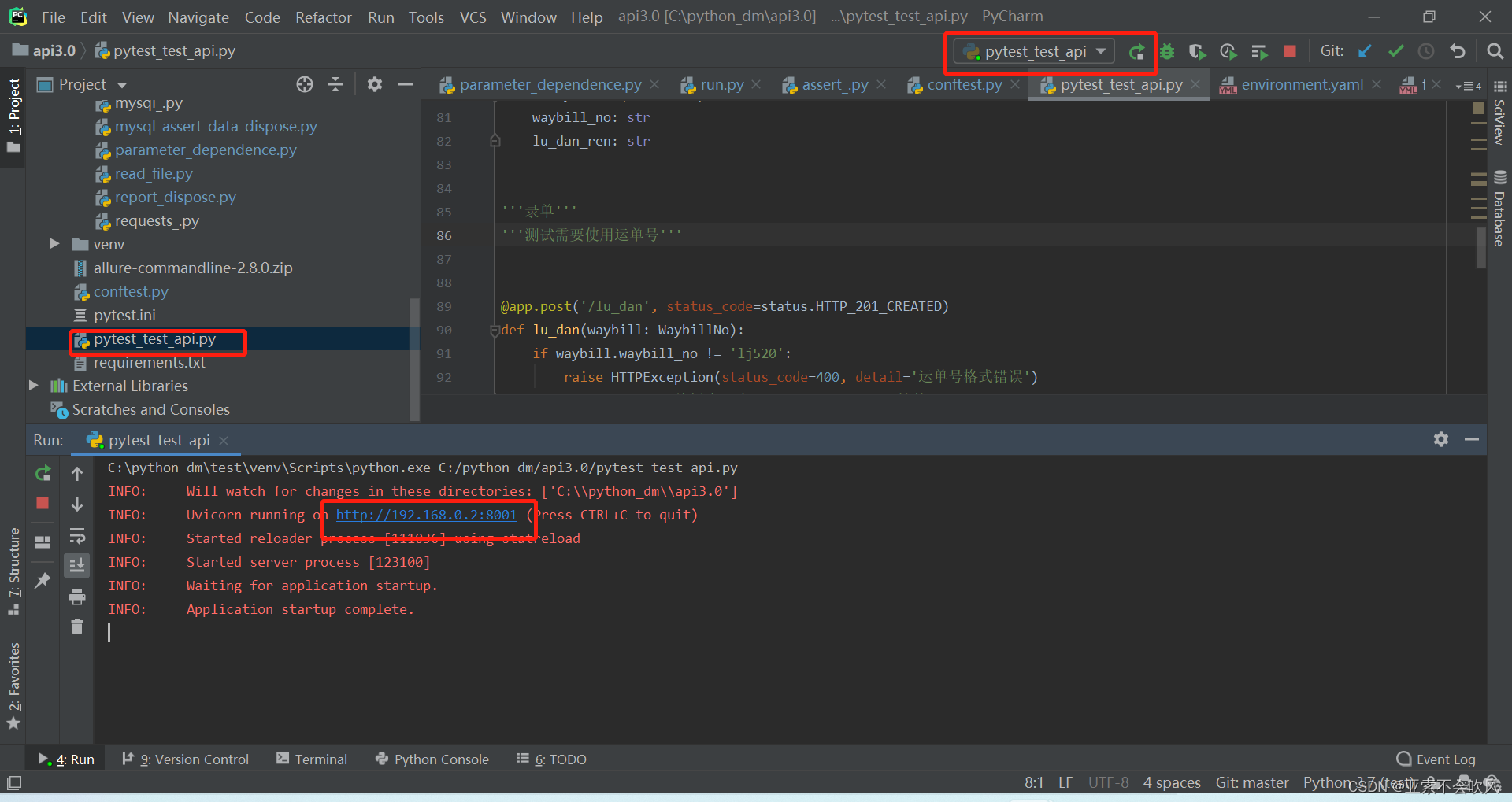Open Terminal tool window
Image resolution: width=1512 pixels, height=802 pixels.
[x=312, y=759]
